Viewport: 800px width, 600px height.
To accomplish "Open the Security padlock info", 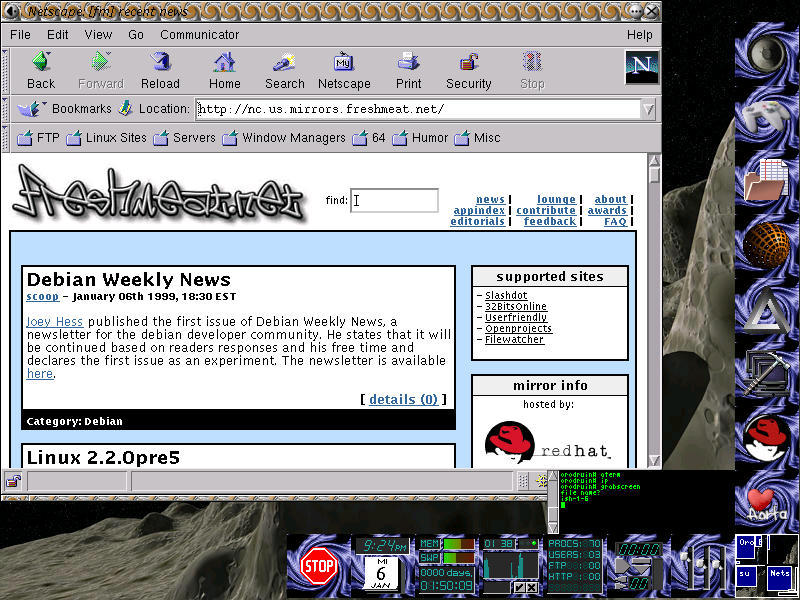I will click(x=468, y=63).
